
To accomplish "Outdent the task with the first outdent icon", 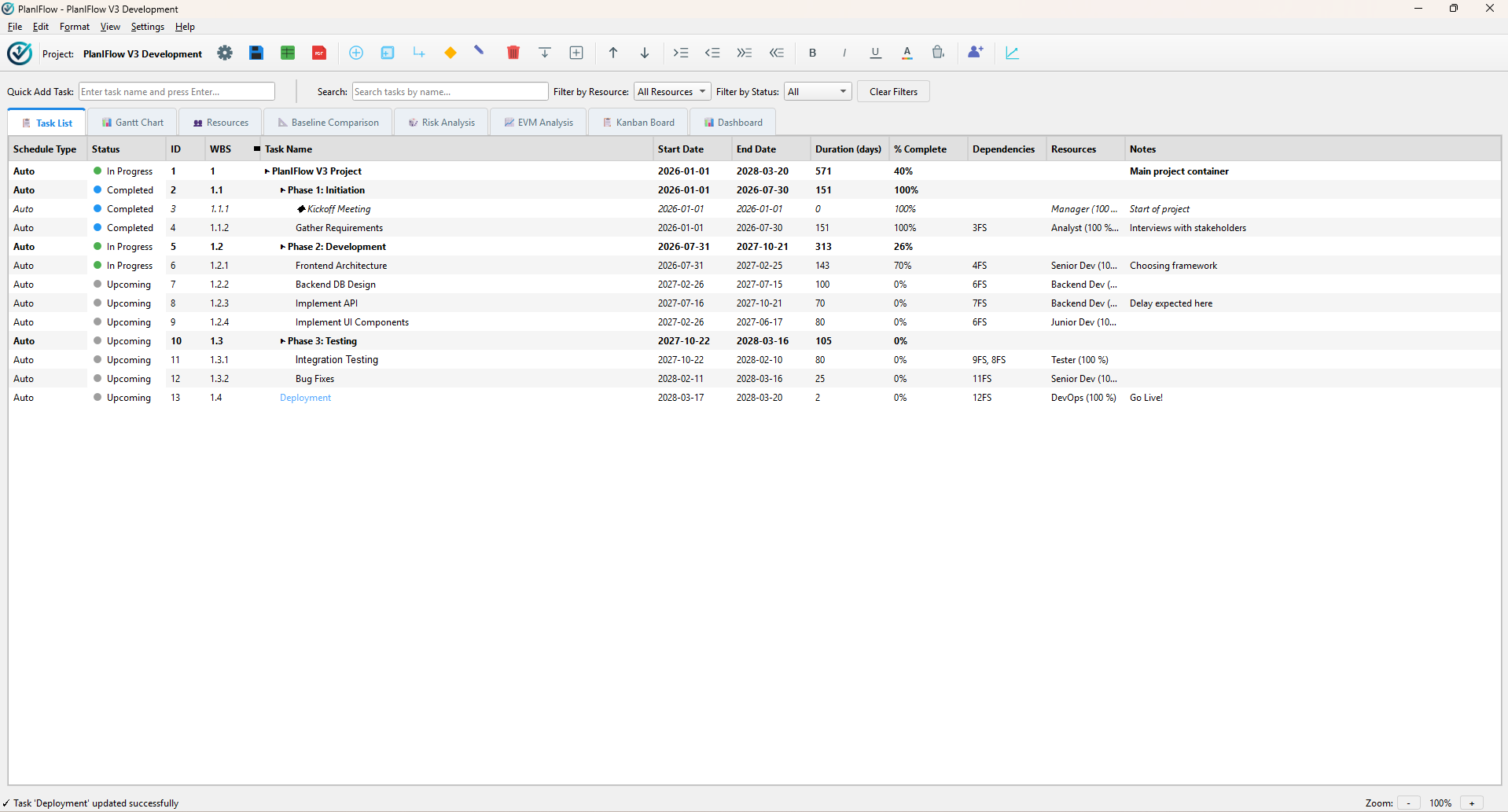I will coord(712,53).
